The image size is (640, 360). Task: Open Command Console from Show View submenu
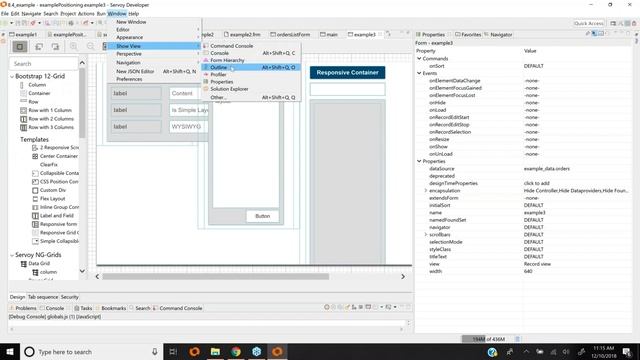251,46
